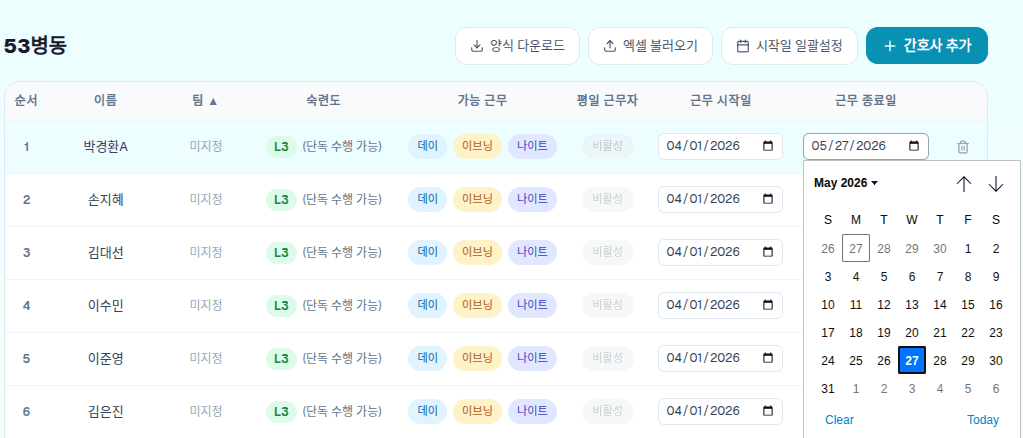Sort by the 팀 column header

coord(205,101)
